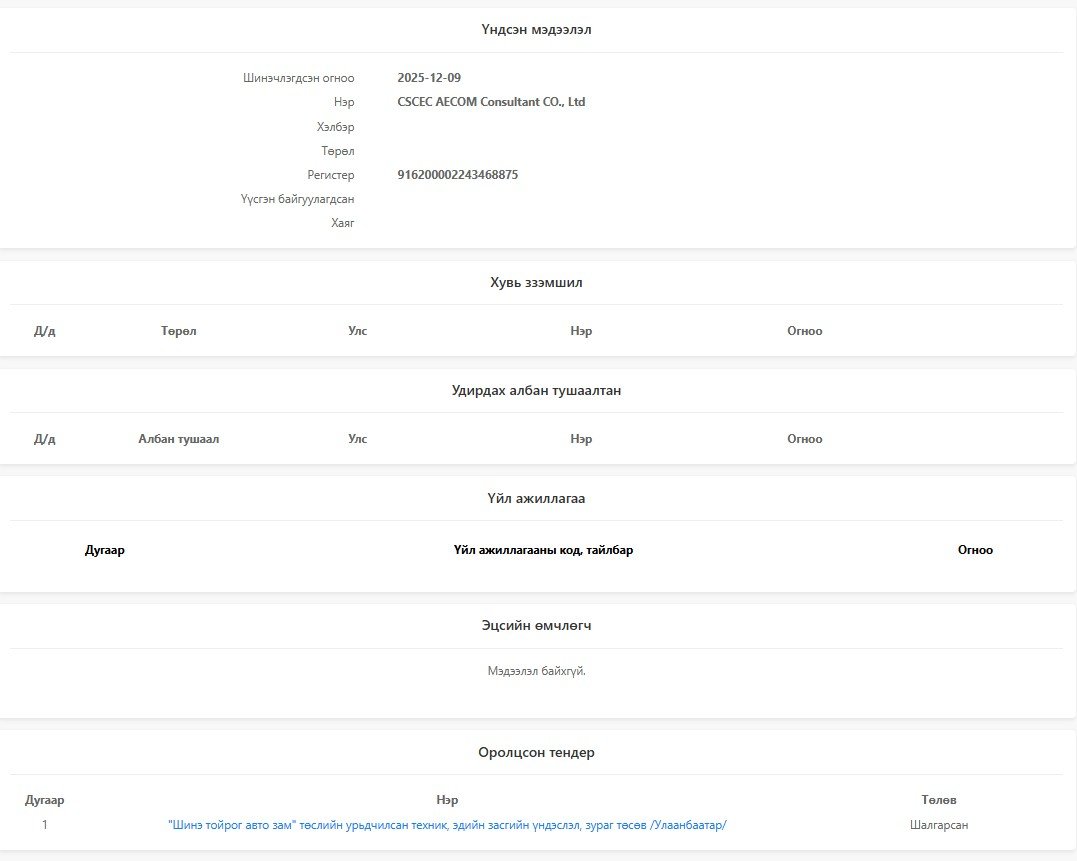The width and height of the screenshot is (1077, 861).
Task: Click the updated date 2025-12-09
Action: pyautogui.click(x=429, y=78)
